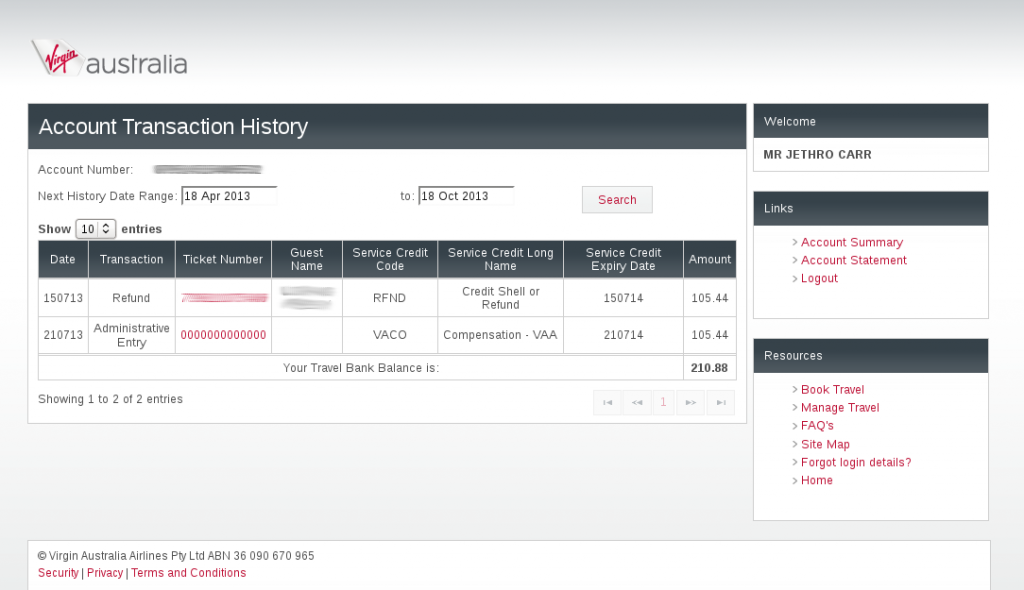Open the Account Summary link
Screen dimensions: 1024x590
coord(852,242)
